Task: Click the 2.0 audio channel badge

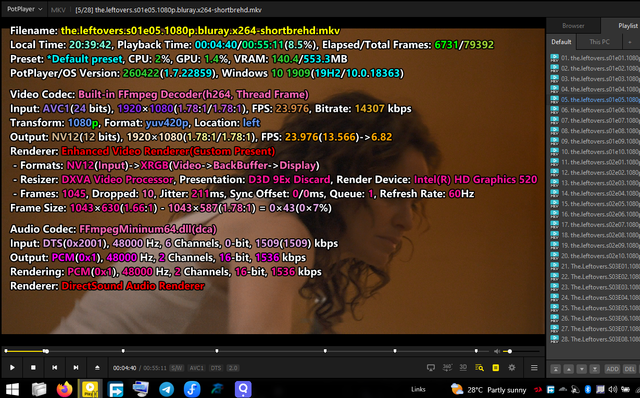Action: pos(233,368)
